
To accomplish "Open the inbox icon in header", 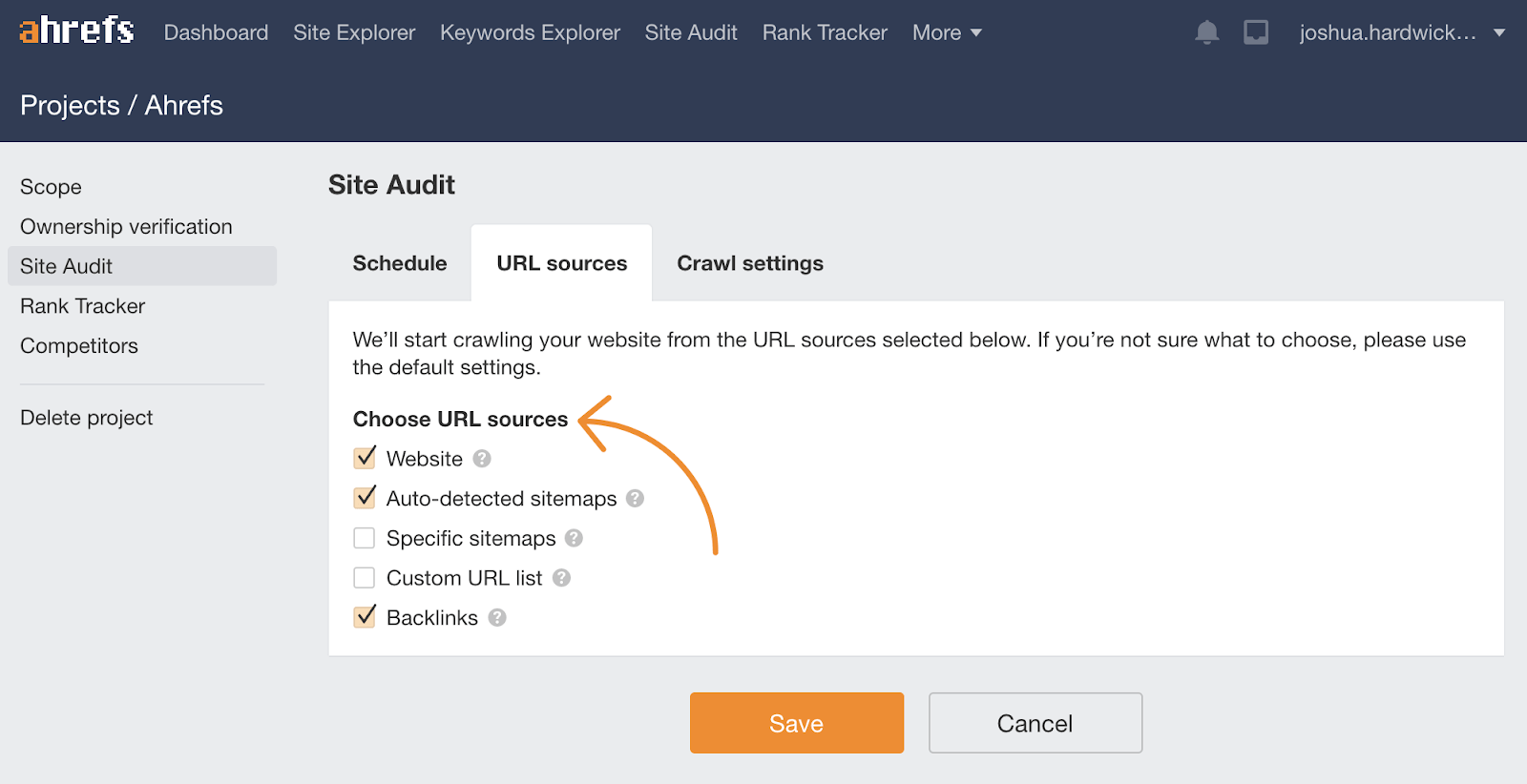I will click(x=1256, y=32).
